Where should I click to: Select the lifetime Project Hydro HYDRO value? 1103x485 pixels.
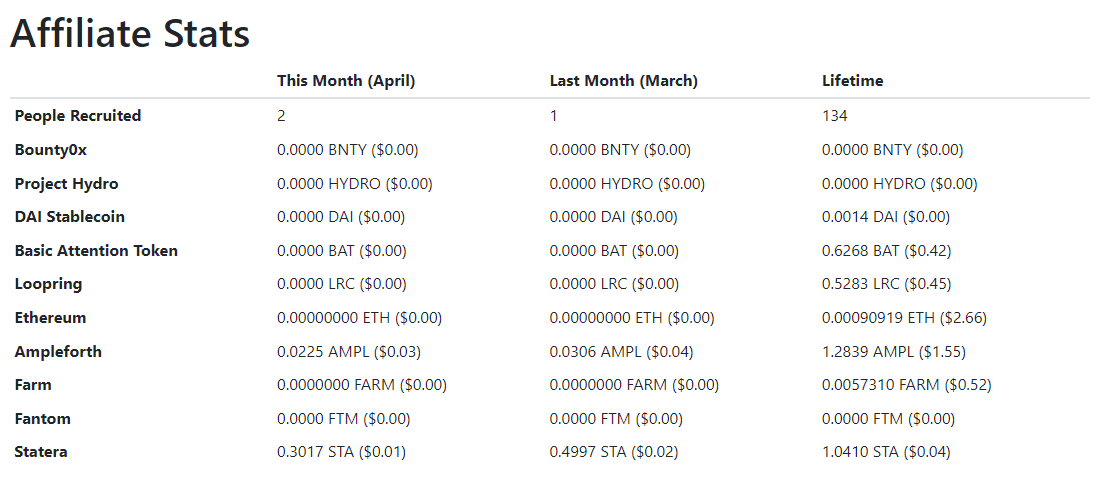click(x=900, y=184)
